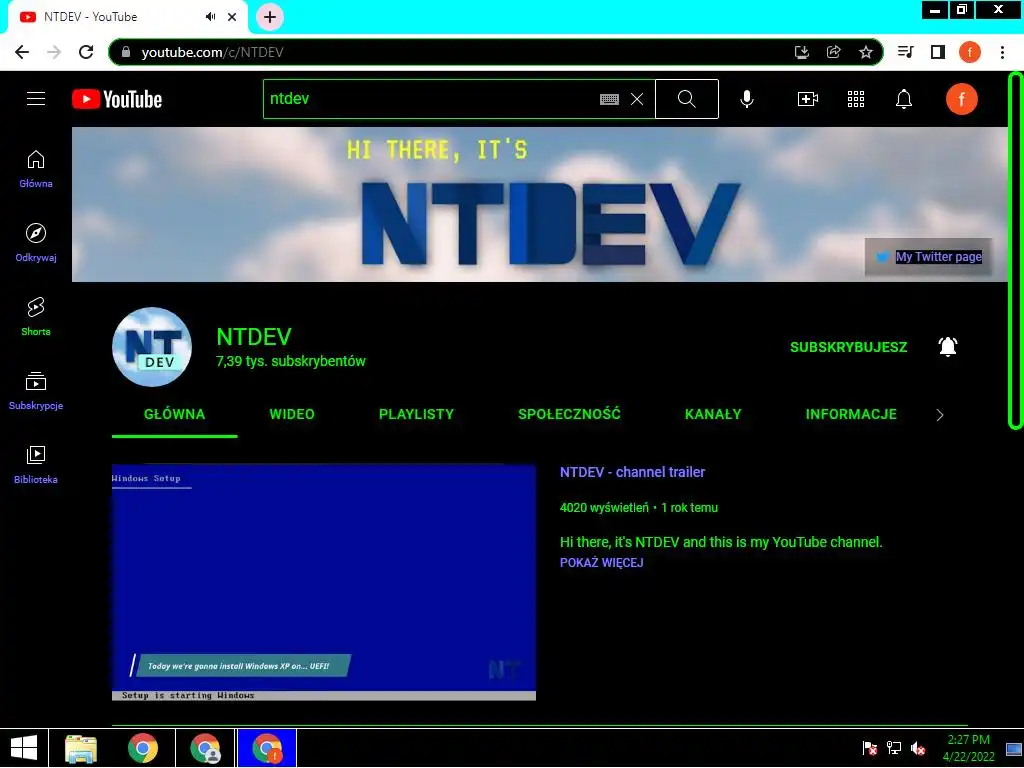The image size is (1024, 768).
Task: Open the notifications bell in header
Action: (904, 99)
